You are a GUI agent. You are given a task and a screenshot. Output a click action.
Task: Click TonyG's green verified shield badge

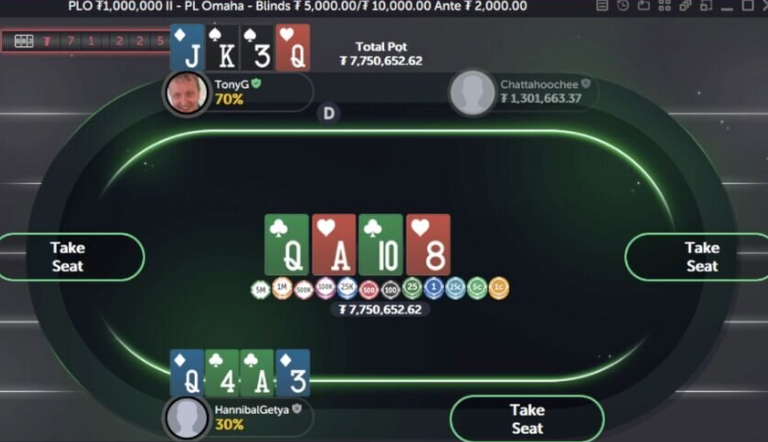pos(256,84)
